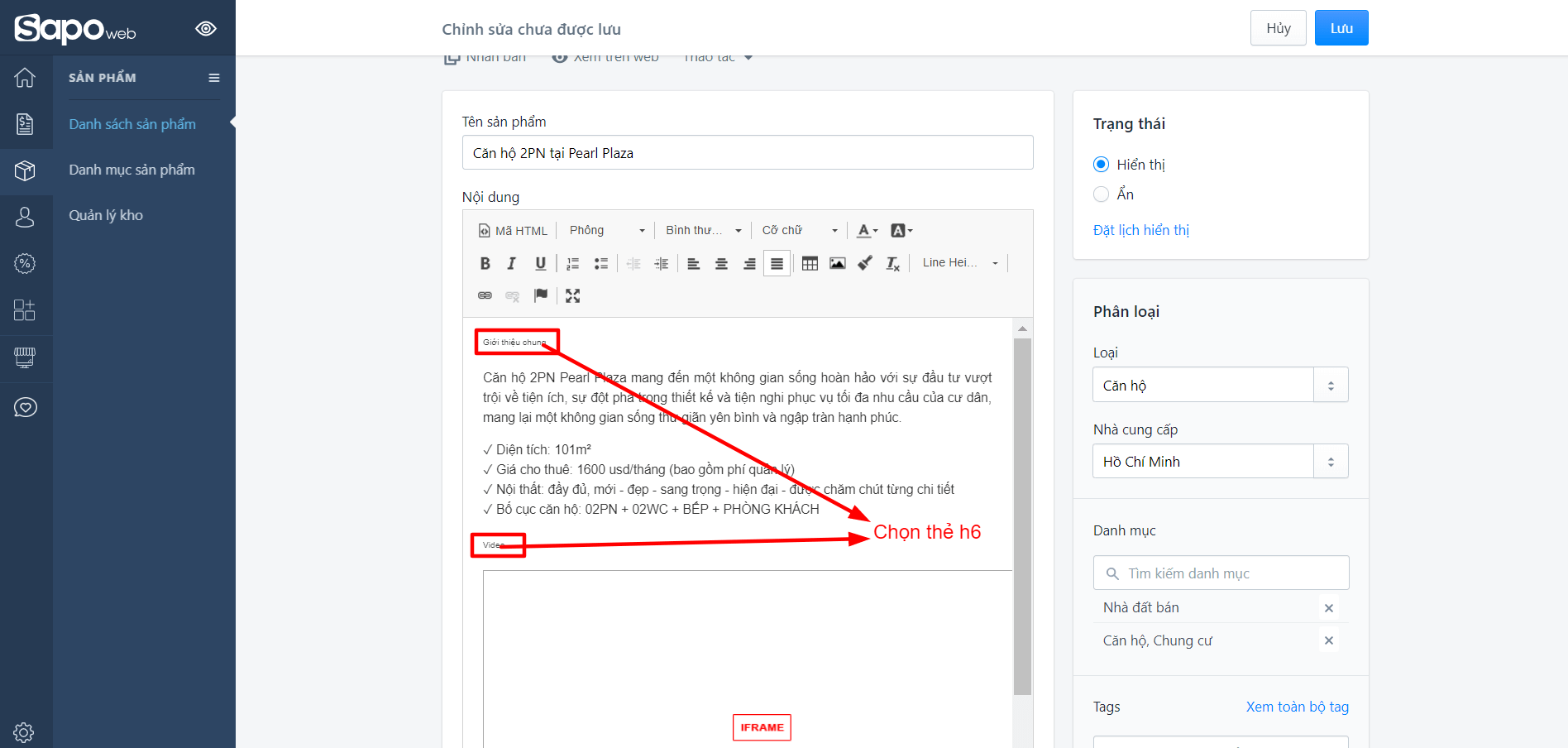Open the Line Height dropdown
1568x748 pixels.
click(960, 262)
